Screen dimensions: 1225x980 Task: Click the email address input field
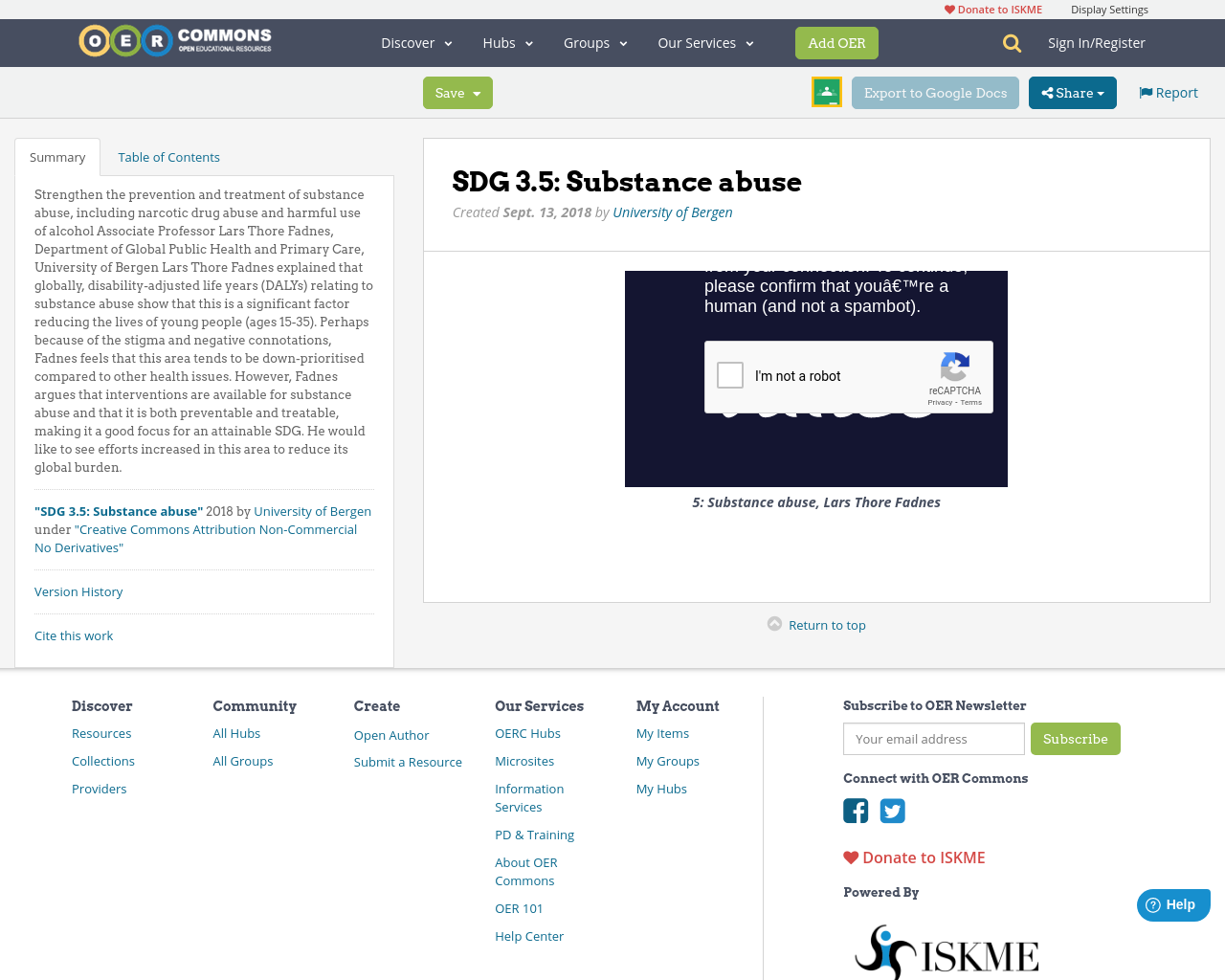[x=933, y=738]
